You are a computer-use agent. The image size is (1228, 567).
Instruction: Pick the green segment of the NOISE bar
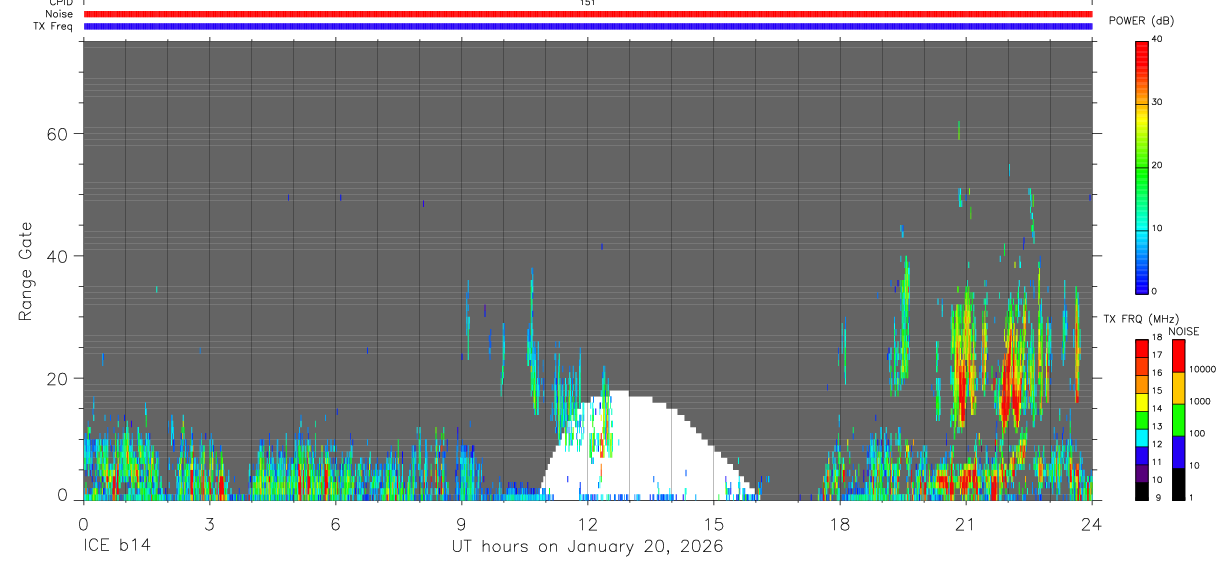1178,419
